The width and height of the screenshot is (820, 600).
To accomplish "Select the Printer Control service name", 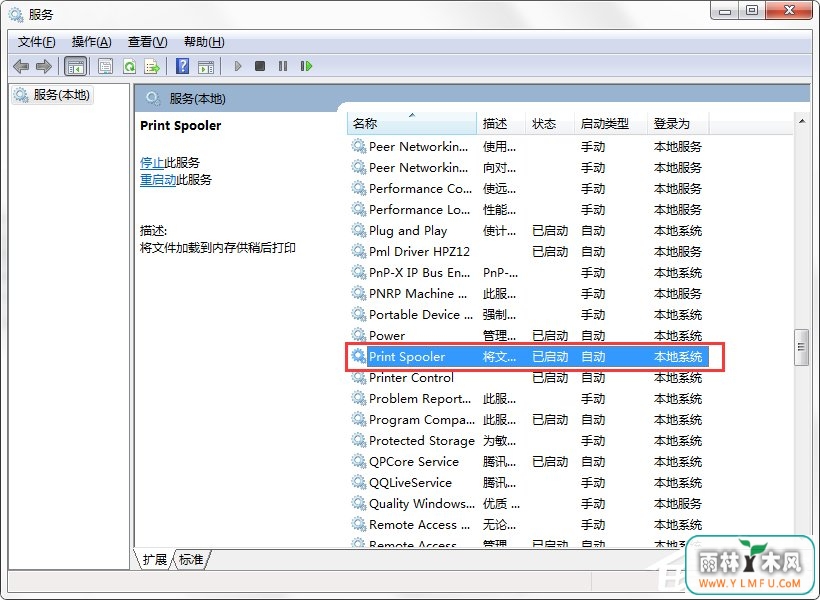I will tap(411, 378).
